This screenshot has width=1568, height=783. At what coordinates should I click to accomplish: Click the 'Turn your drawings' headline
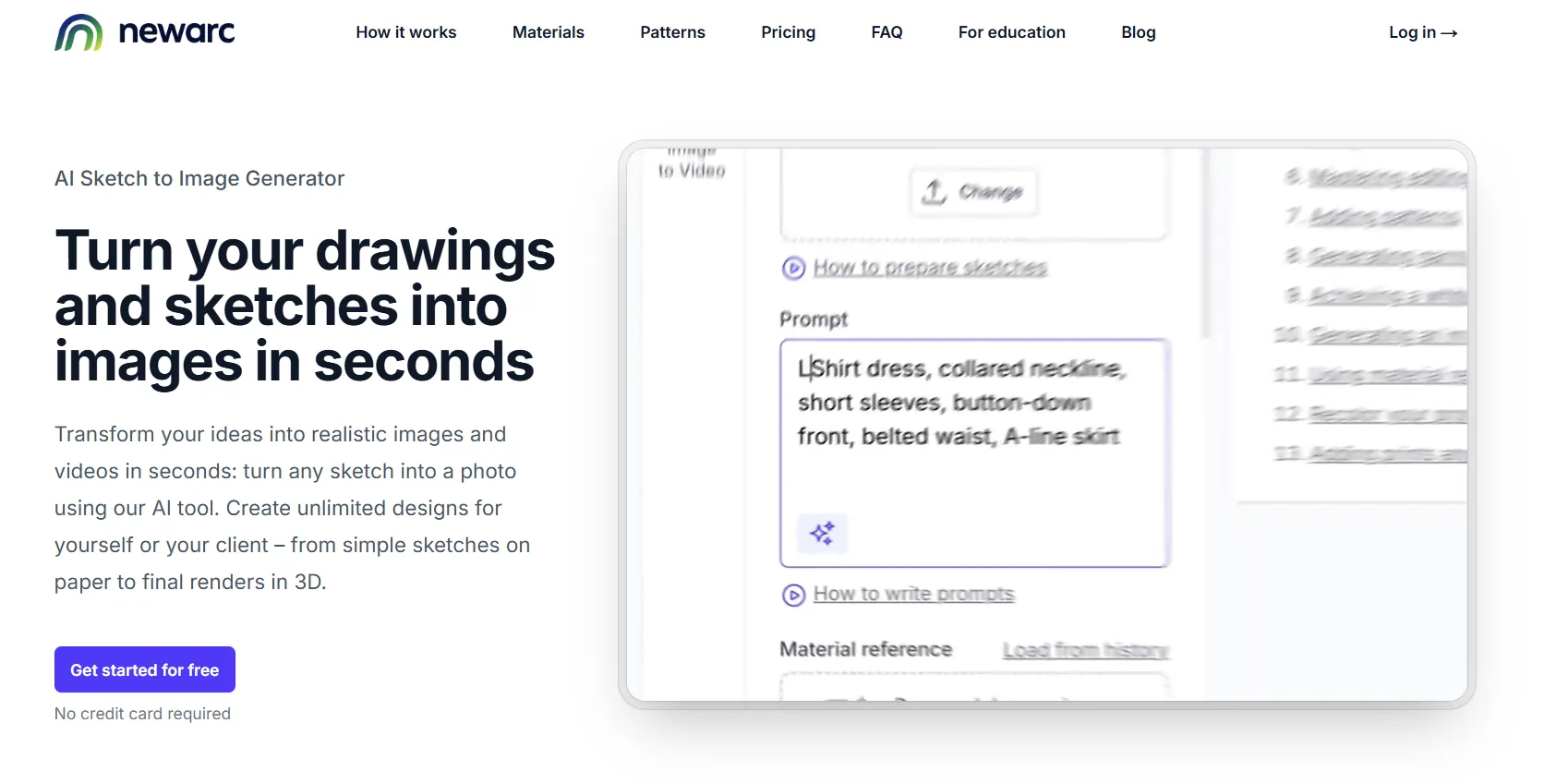coord(305,251)
